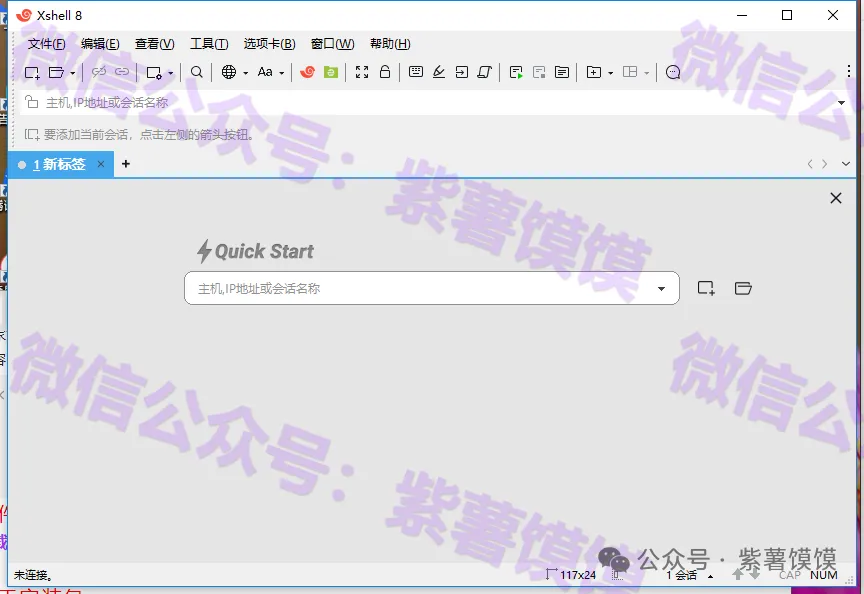Click the green Xftp file transfer icon
This screenshot has height=594, width=864.
pyautogui.click(x=331, y=72)
